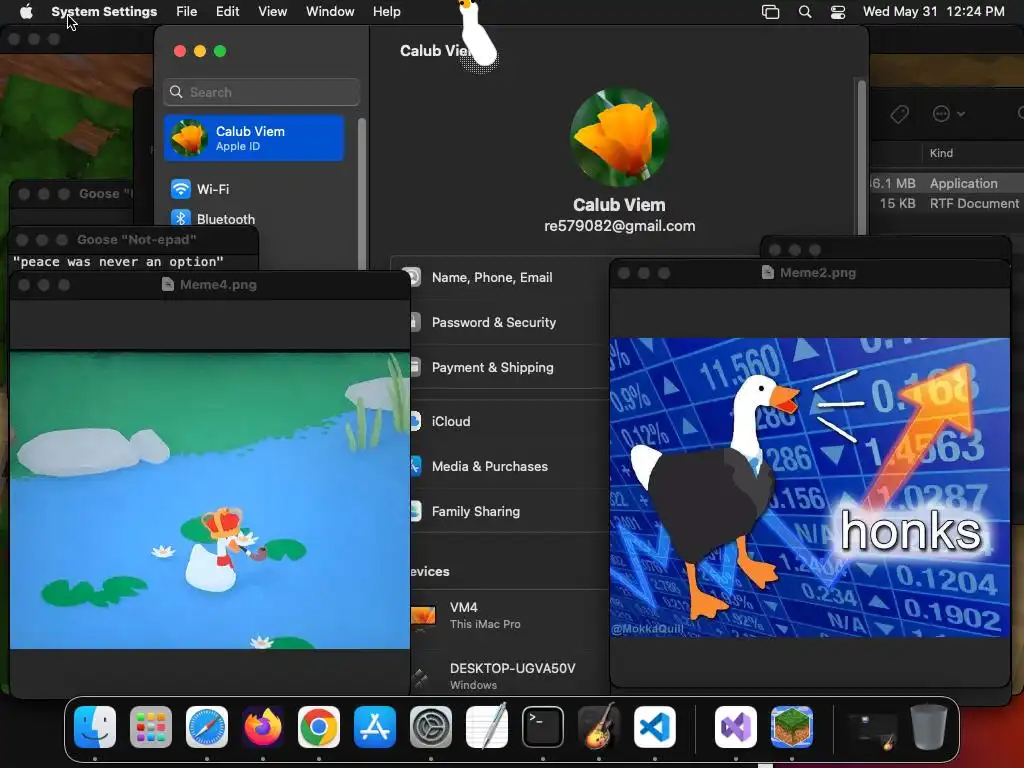Viewport: 1024px width, 768px height.
Task: Select the Application row in Finder
Action: (x=947, y=183)
